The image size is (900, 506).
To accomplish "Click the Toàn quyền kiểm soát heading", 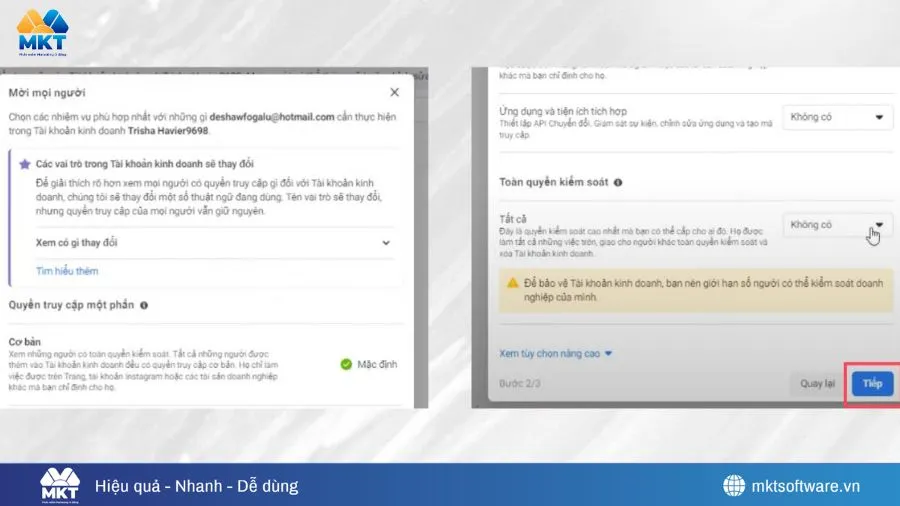I will point(553,182).
